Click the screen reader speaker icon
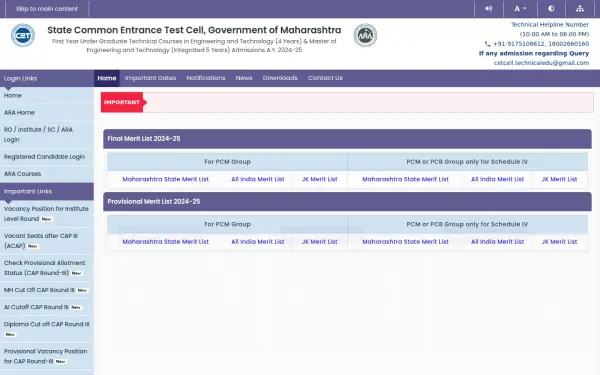 (x=489, y=8)
